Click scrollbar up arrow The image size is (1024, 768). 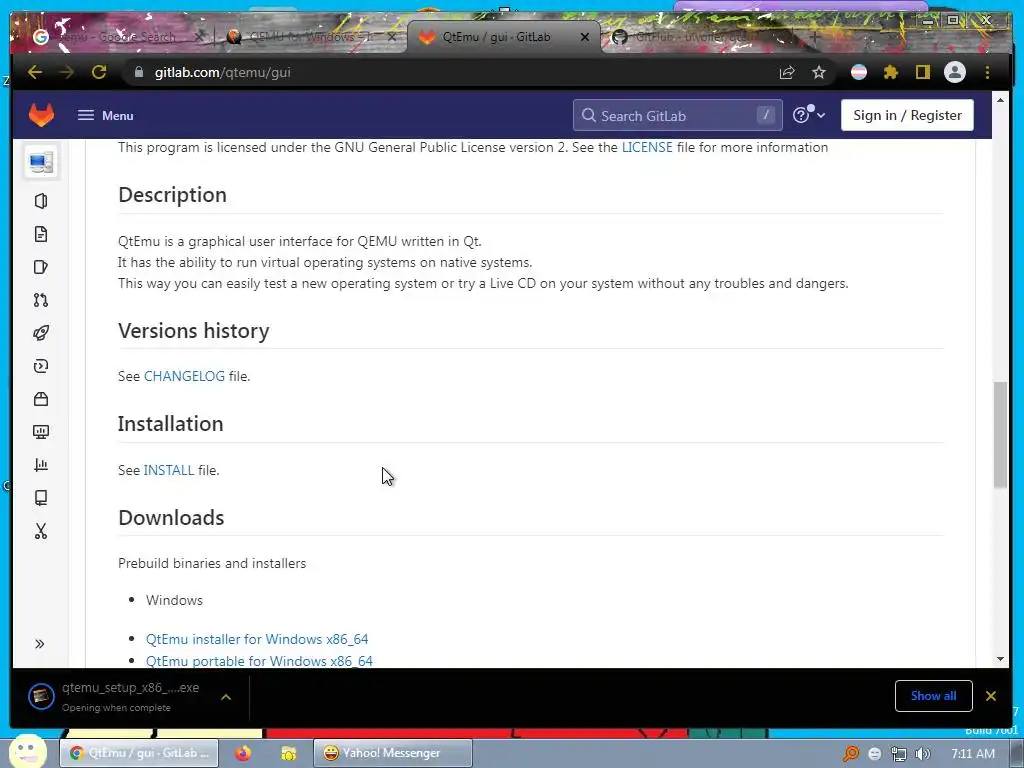tap(1000, 100)
